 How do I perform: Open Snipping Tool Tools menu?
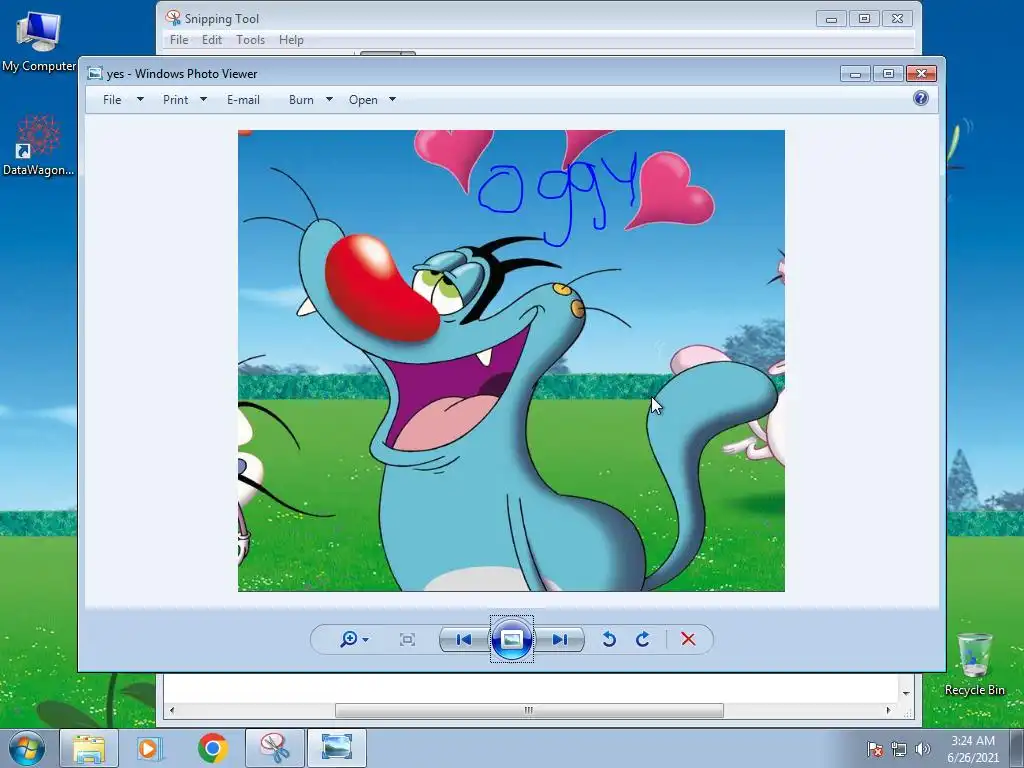(x=250, y=40)
